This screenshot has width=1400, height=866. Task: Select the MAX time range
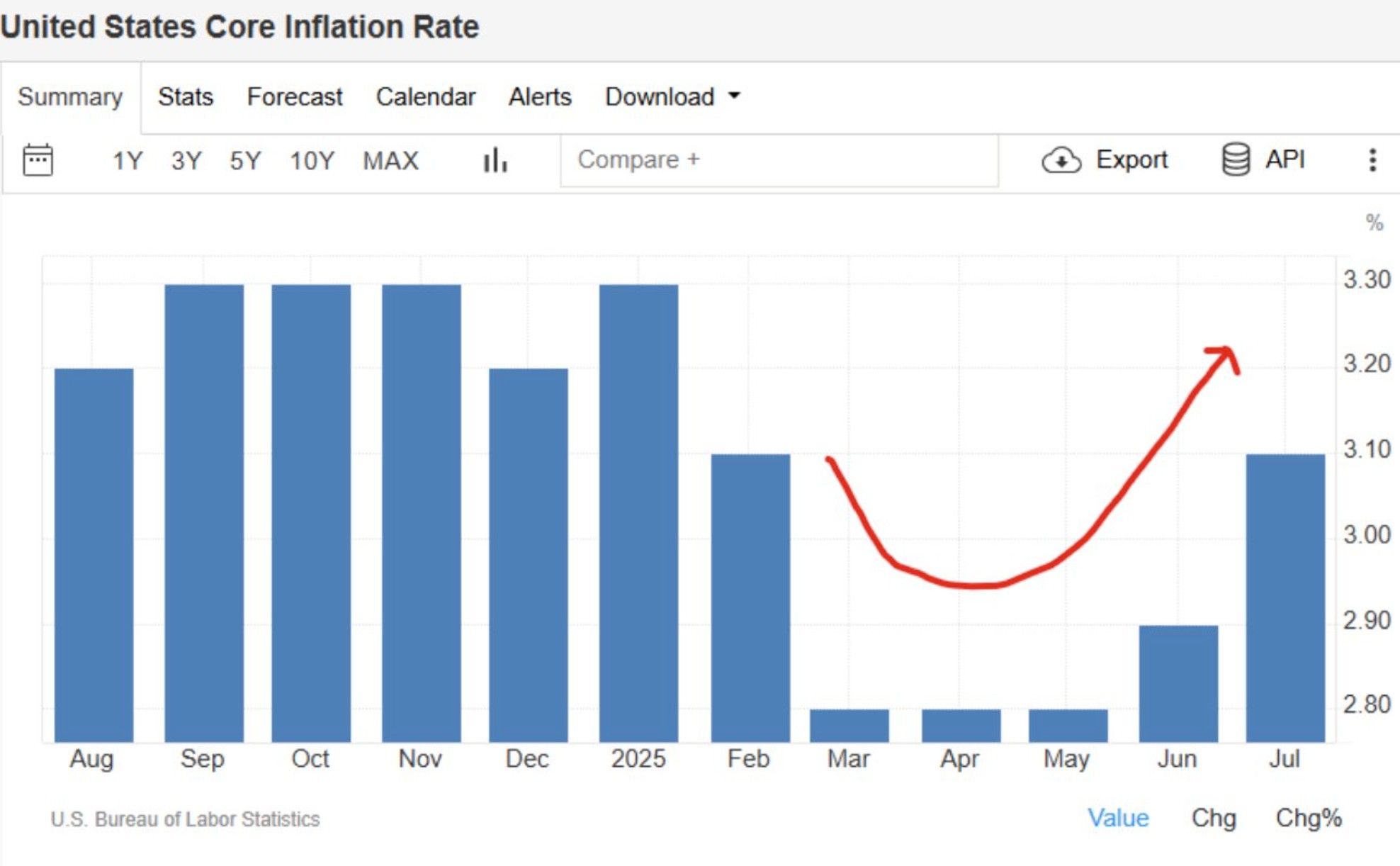[x=390, y=160]
